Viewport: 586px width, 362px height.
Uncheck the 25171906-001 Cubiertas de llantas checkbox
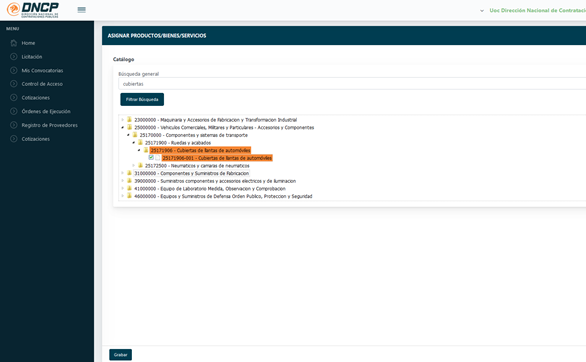point(151,158)
